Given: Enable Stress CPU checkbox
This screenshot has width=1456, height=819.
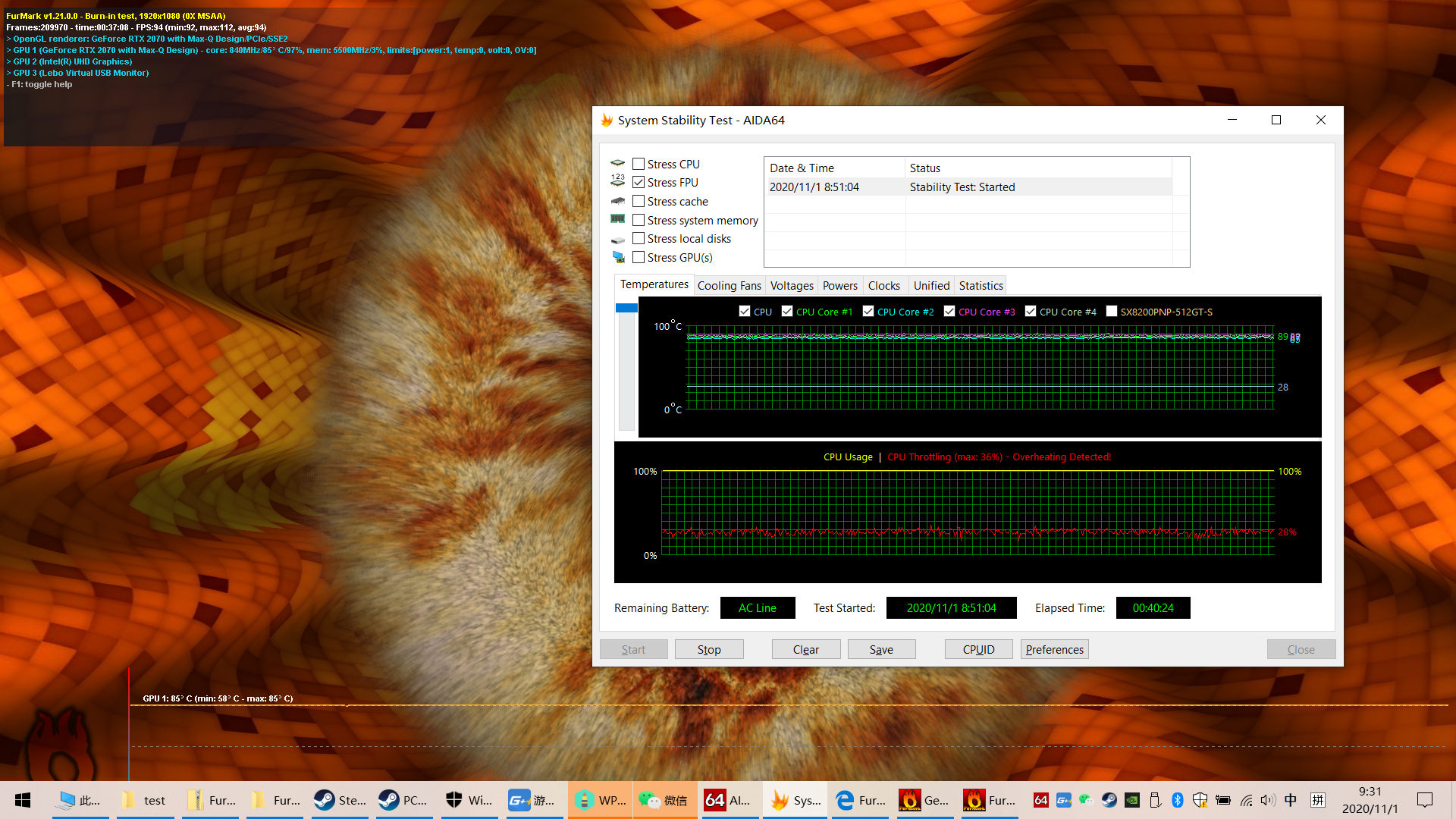Looking at the screenshot, I should [x=639, y=164].
